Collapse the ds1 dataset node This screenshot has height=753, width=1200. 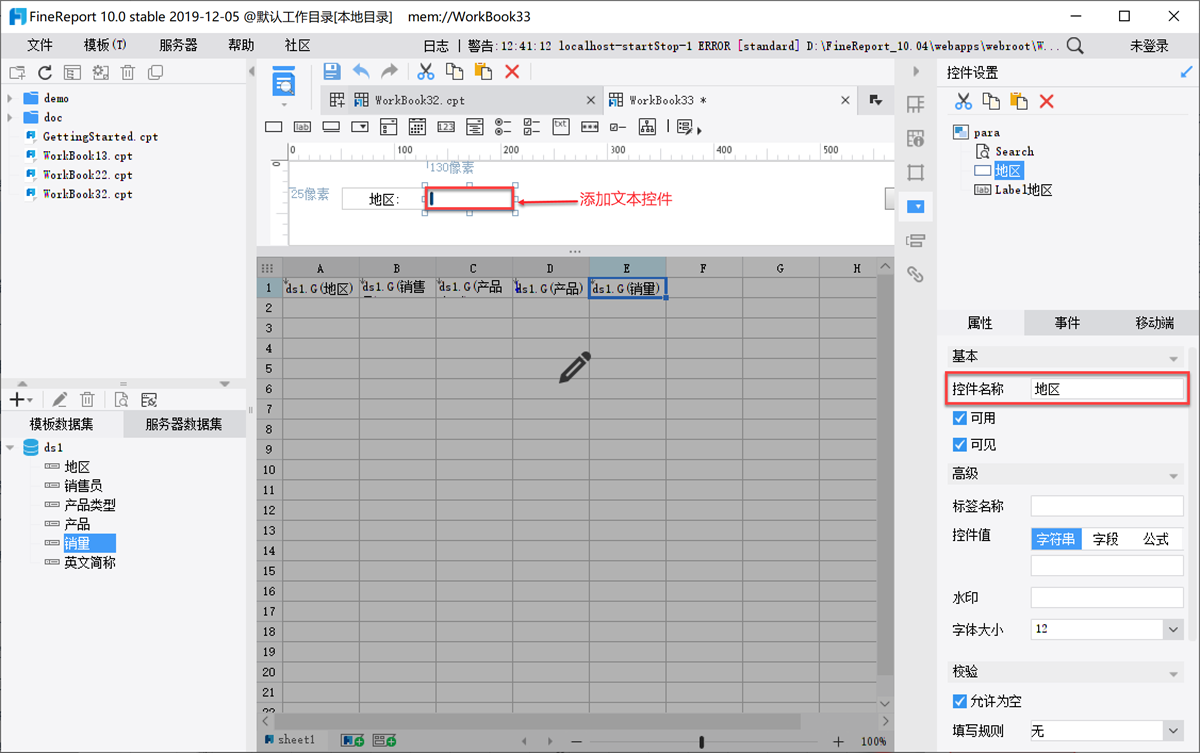(x=10, y=447)
